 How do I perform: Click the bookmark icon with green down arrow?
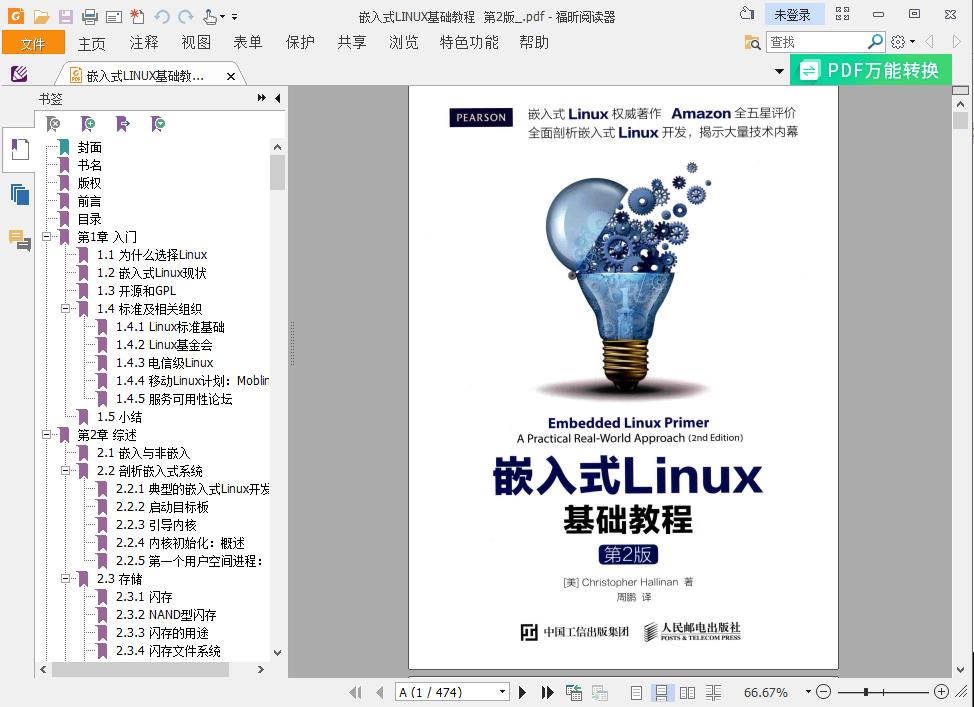tap(158, 124)
